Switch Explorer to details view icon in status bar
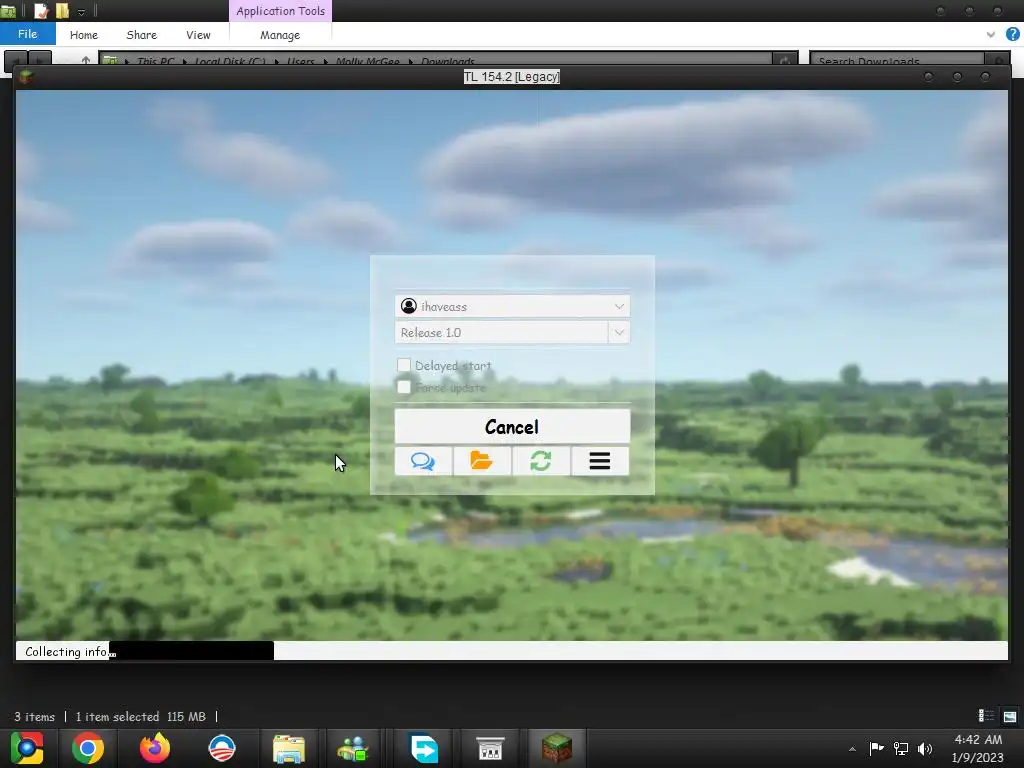This screenshot has width=1024, height=768. (986, 716)
